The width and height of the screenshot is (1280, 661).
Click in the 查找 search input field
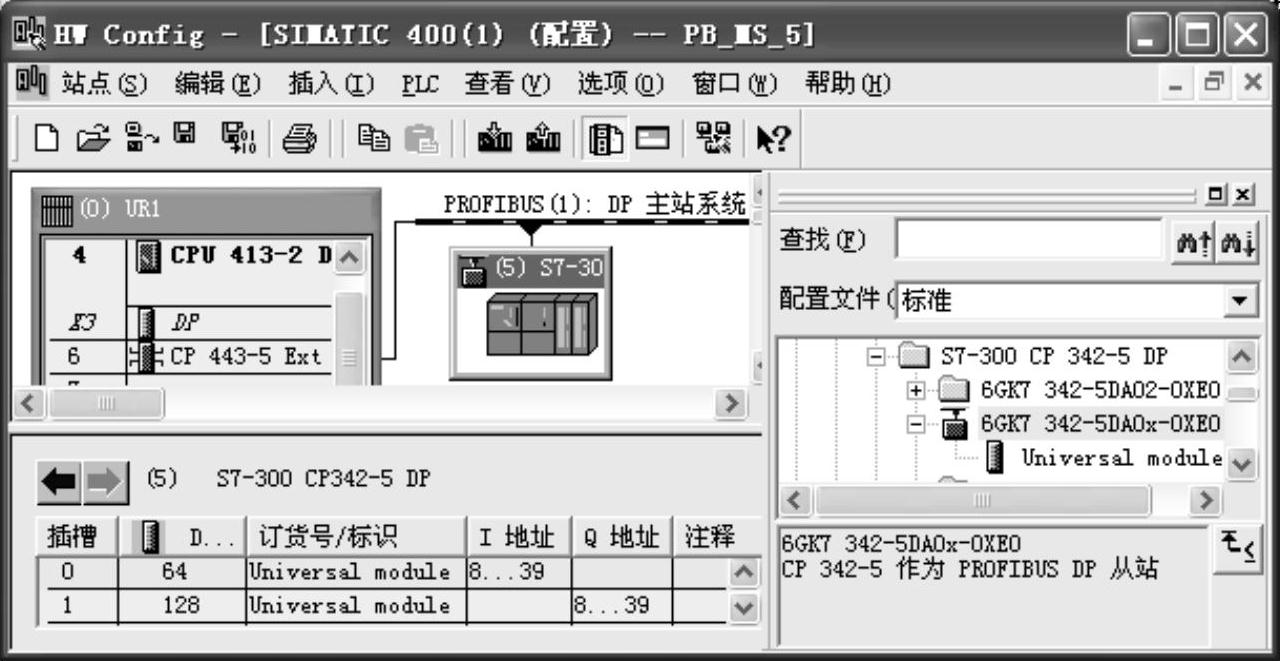(x=1028, y=241)
